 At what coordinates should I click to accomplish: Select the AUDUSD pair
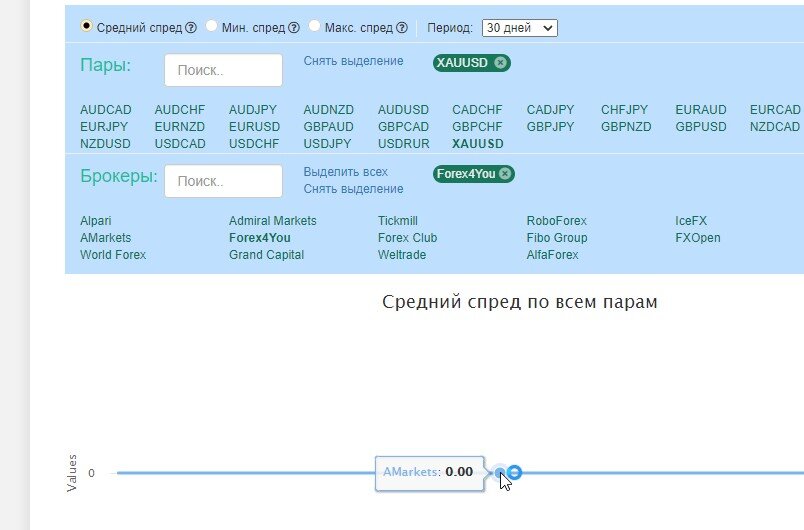click(403, 110)
